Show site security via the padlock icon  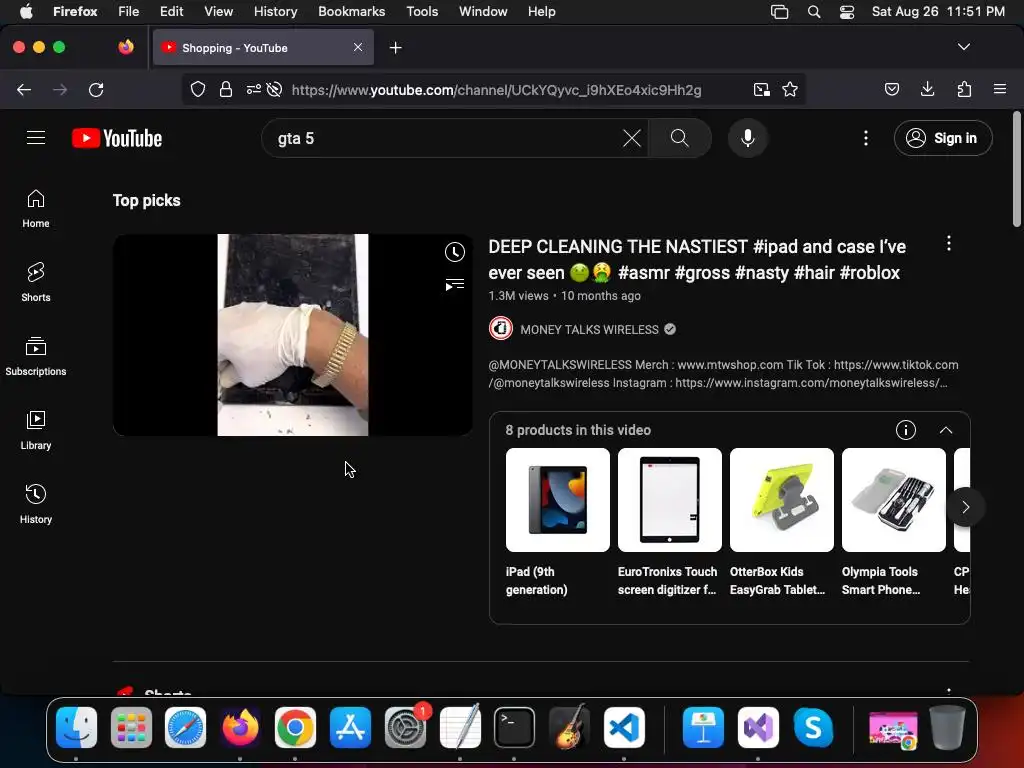click(x=226, y=89)
